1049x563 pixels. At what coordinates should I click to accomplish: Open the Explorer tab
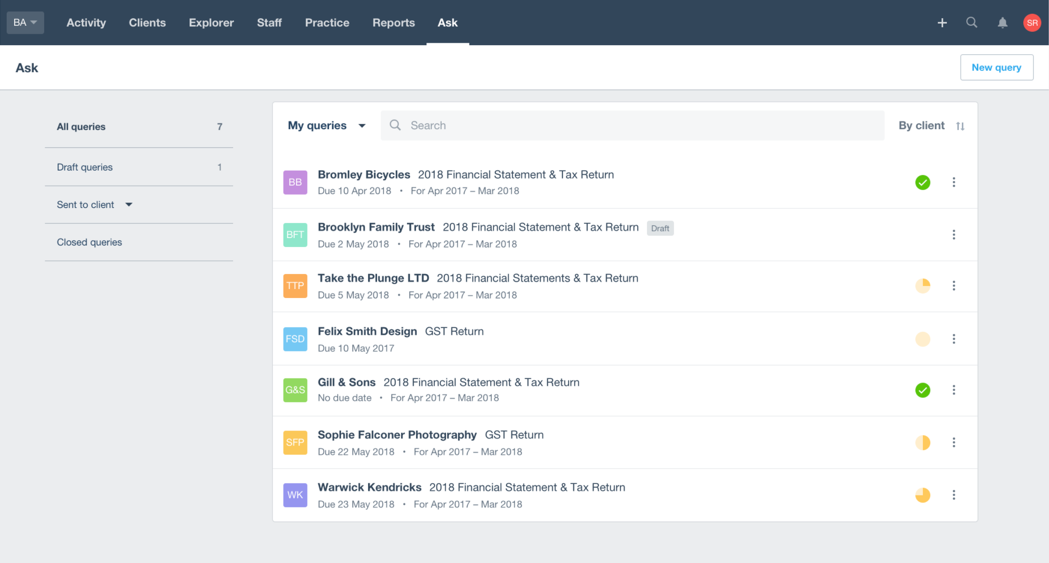pyautogui.click(x=211, y=23)
